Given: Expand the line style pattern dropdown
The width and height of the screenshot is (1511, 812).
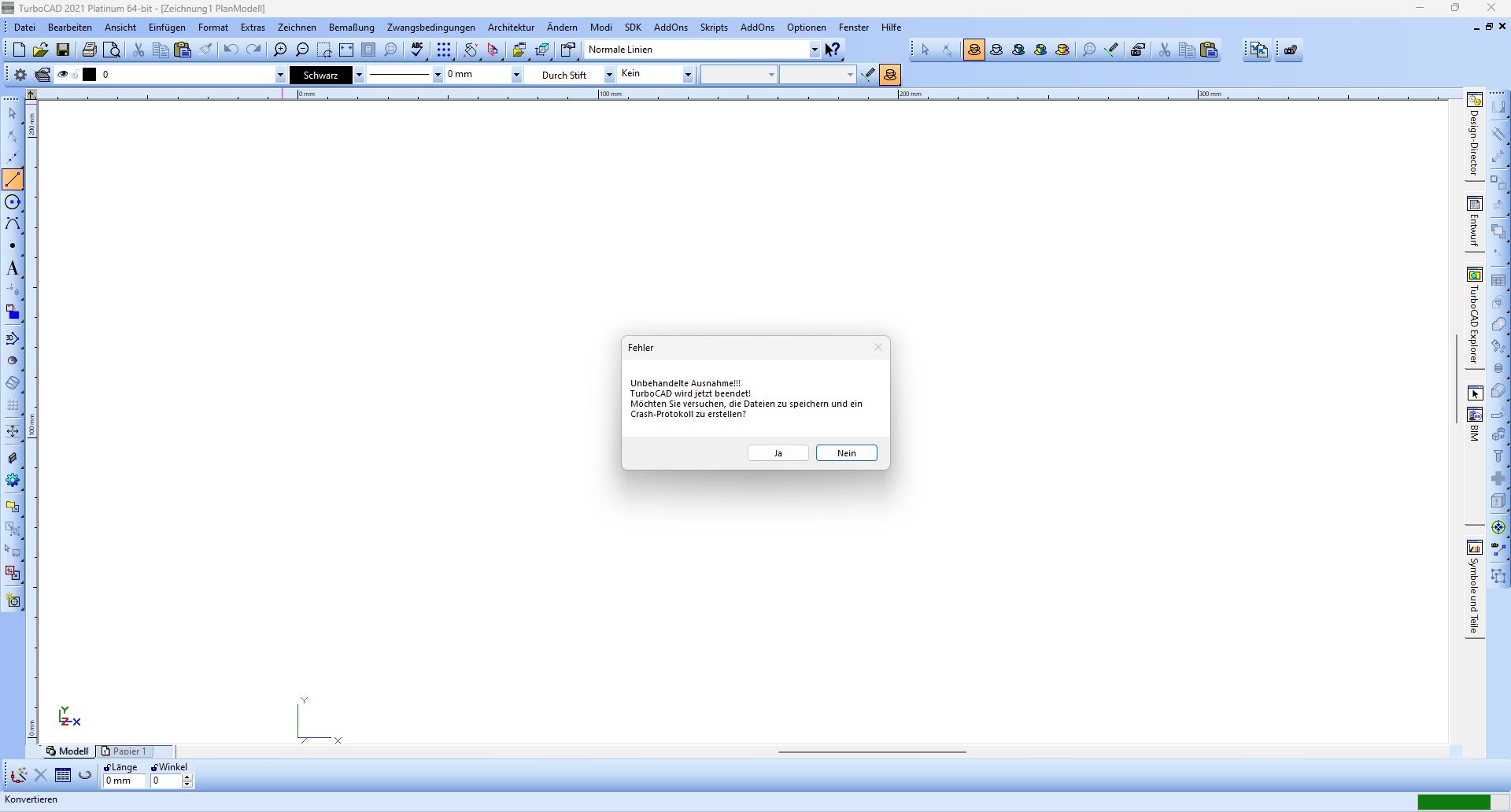Looking at the screenshot, I should coord(438,75).
